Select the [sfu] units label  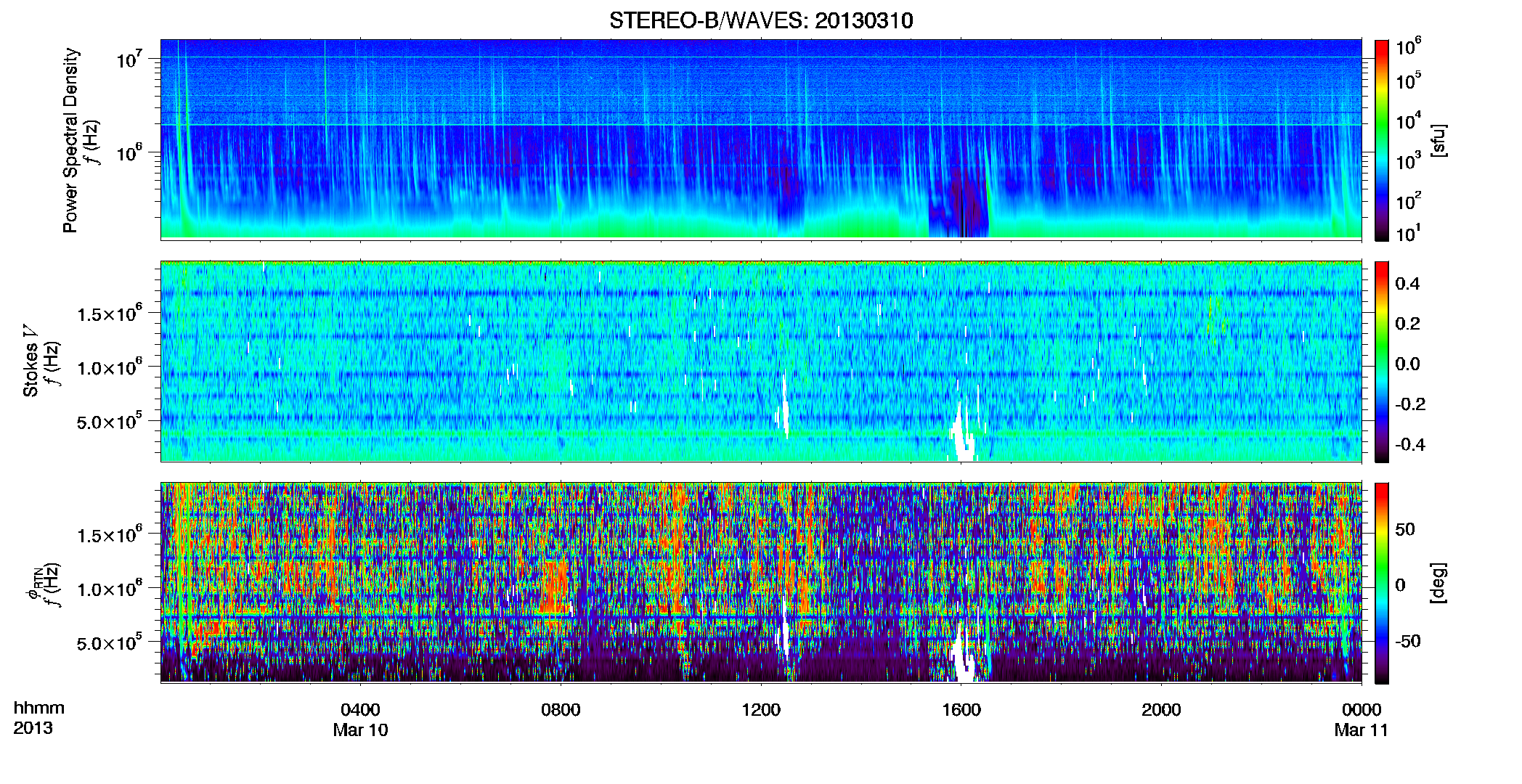tap(1438, 140)
